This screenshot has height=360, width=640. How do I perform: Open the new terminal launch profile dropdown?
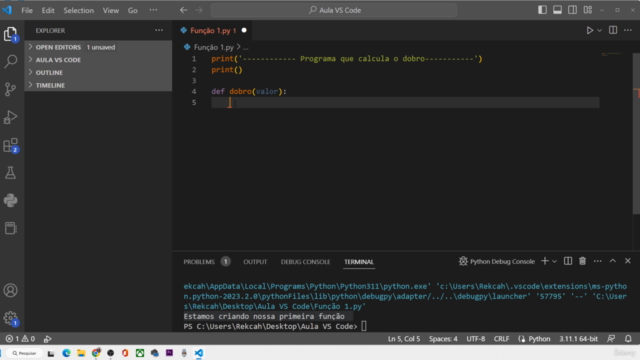tap(554, 261)
